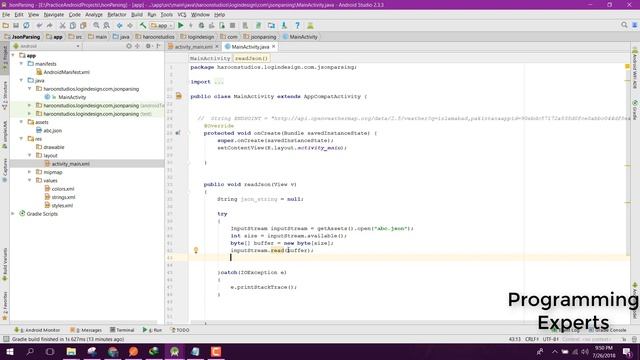640x360 pixels.
Task: Click the Project panel settings gear
Action: 148,46
